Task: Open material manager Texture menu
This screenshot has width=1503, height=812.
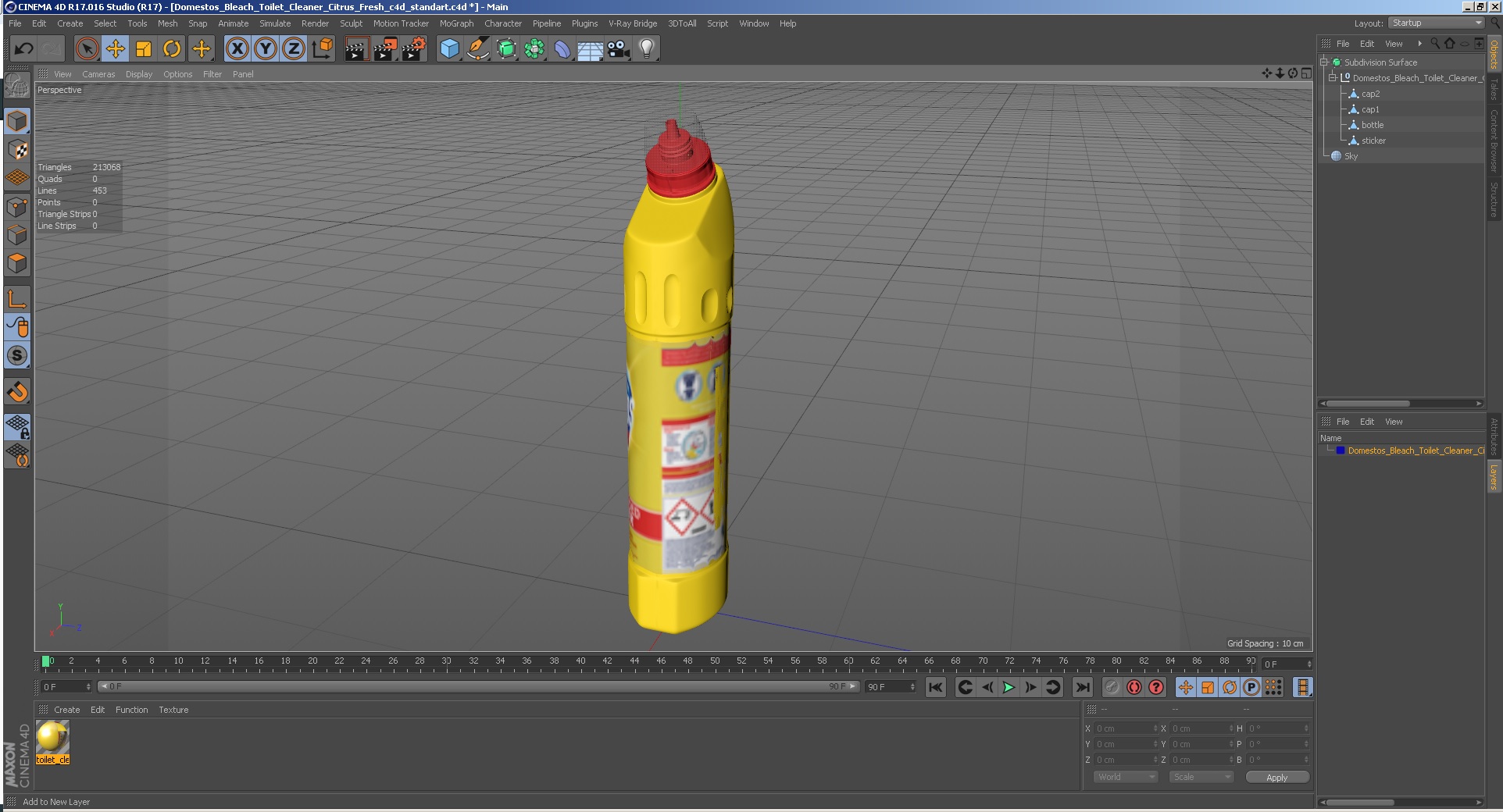Action: (x=173, y=710)
